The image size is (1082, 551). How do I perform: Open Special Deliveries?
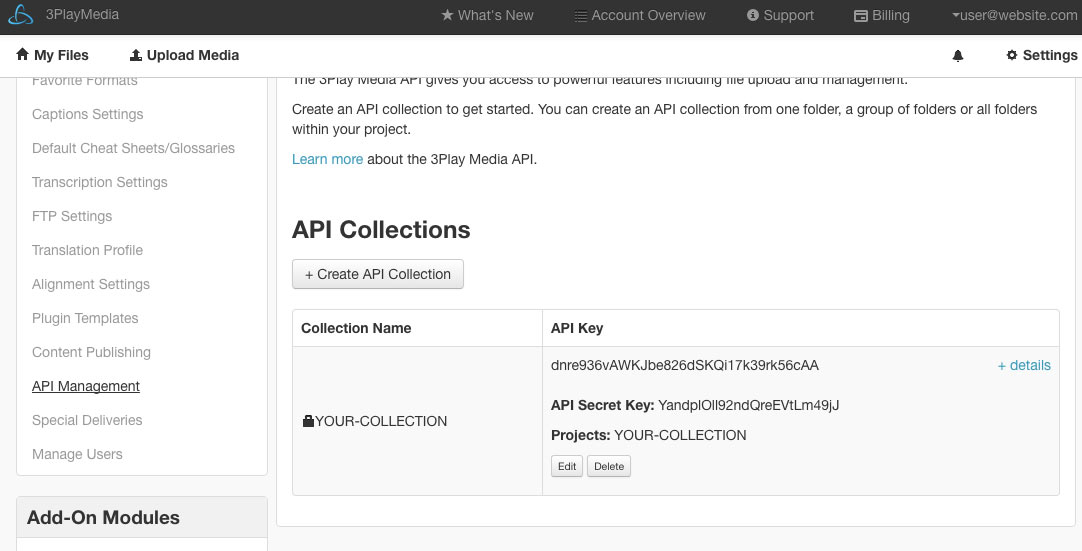(87, 420)
